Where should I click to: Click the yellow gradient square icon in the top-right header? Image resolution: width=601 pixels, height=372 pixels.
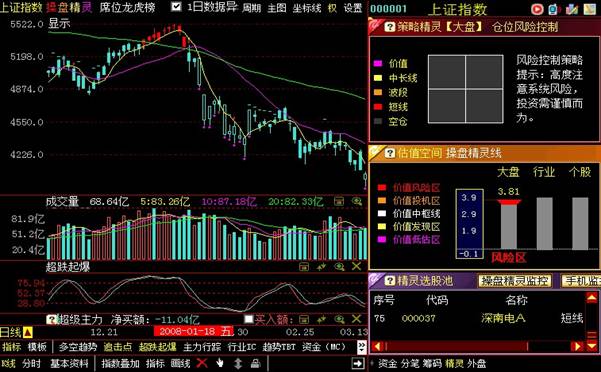[590, 9]
